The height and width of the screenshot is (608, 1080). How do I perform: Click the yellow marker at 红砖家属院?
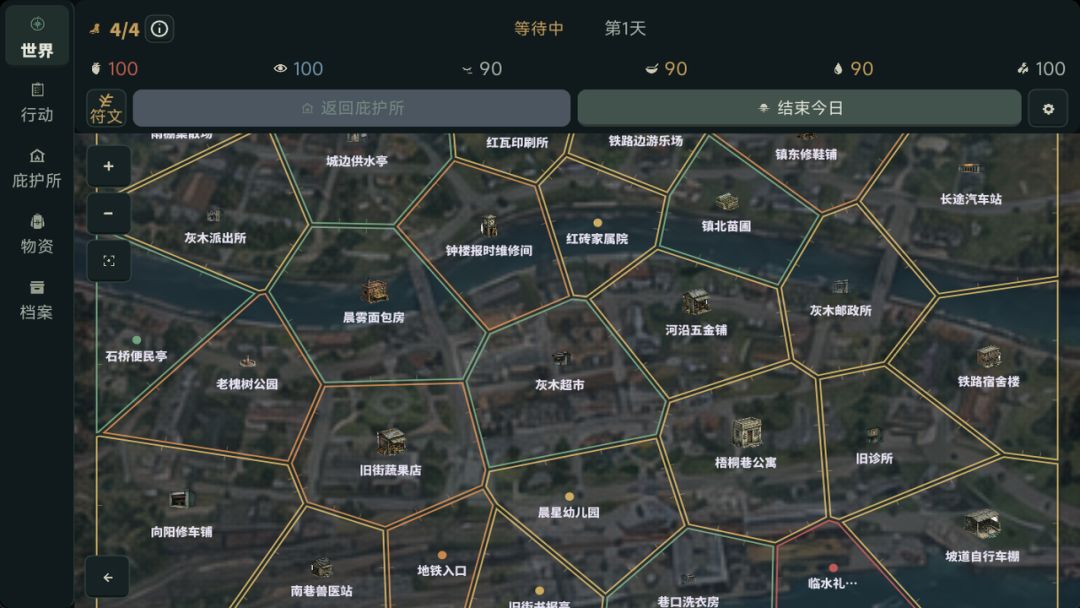point(597,223)
